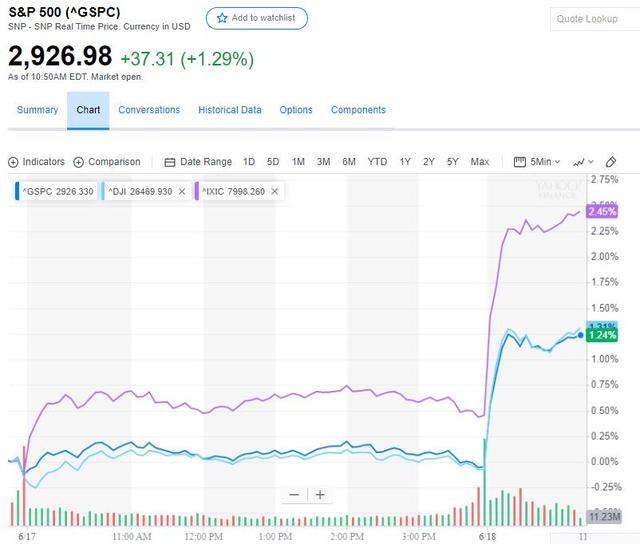Open the Conversations tab

pyautogui.click(x=149, y=110)
